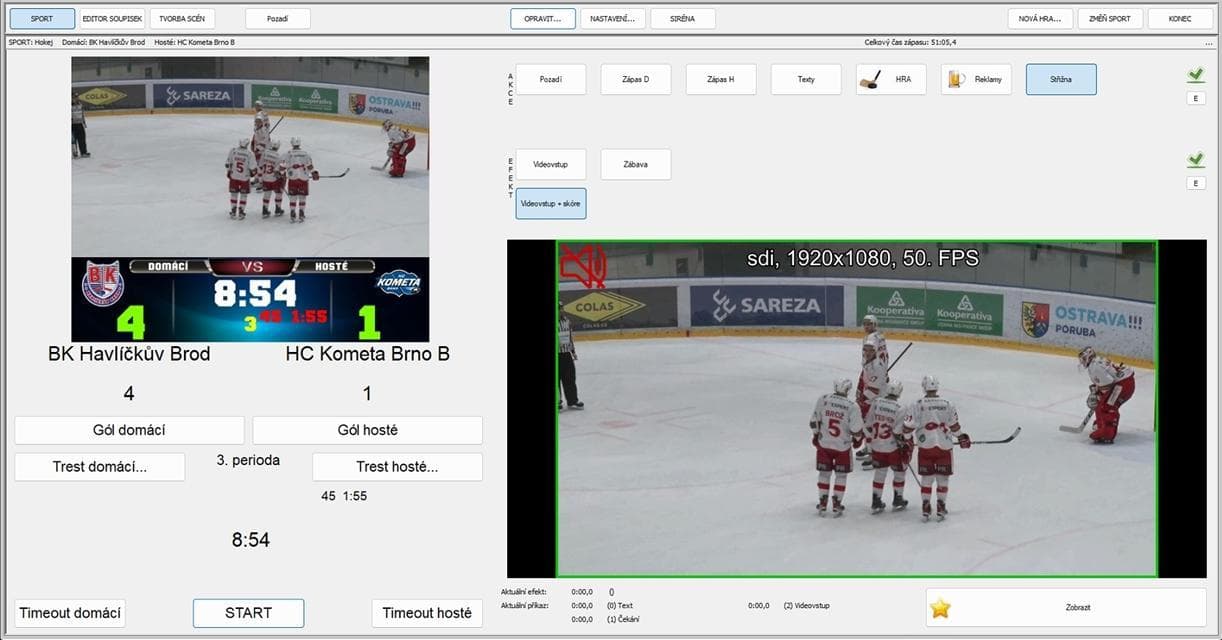Click the muted speaker icon on video preview

click(x=583, y=266)
